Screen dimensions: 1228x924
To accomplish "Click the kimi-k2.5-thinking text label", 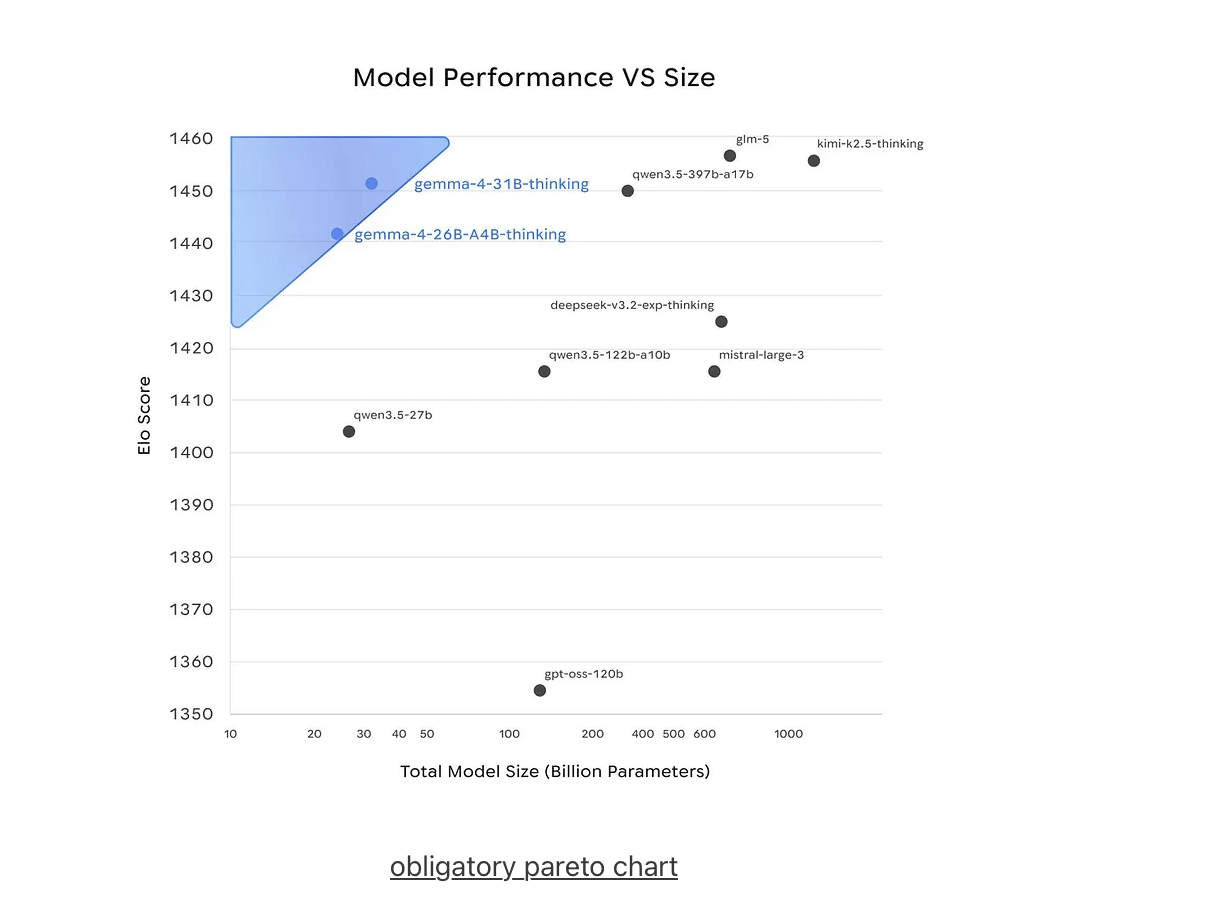I will [870, 144].
